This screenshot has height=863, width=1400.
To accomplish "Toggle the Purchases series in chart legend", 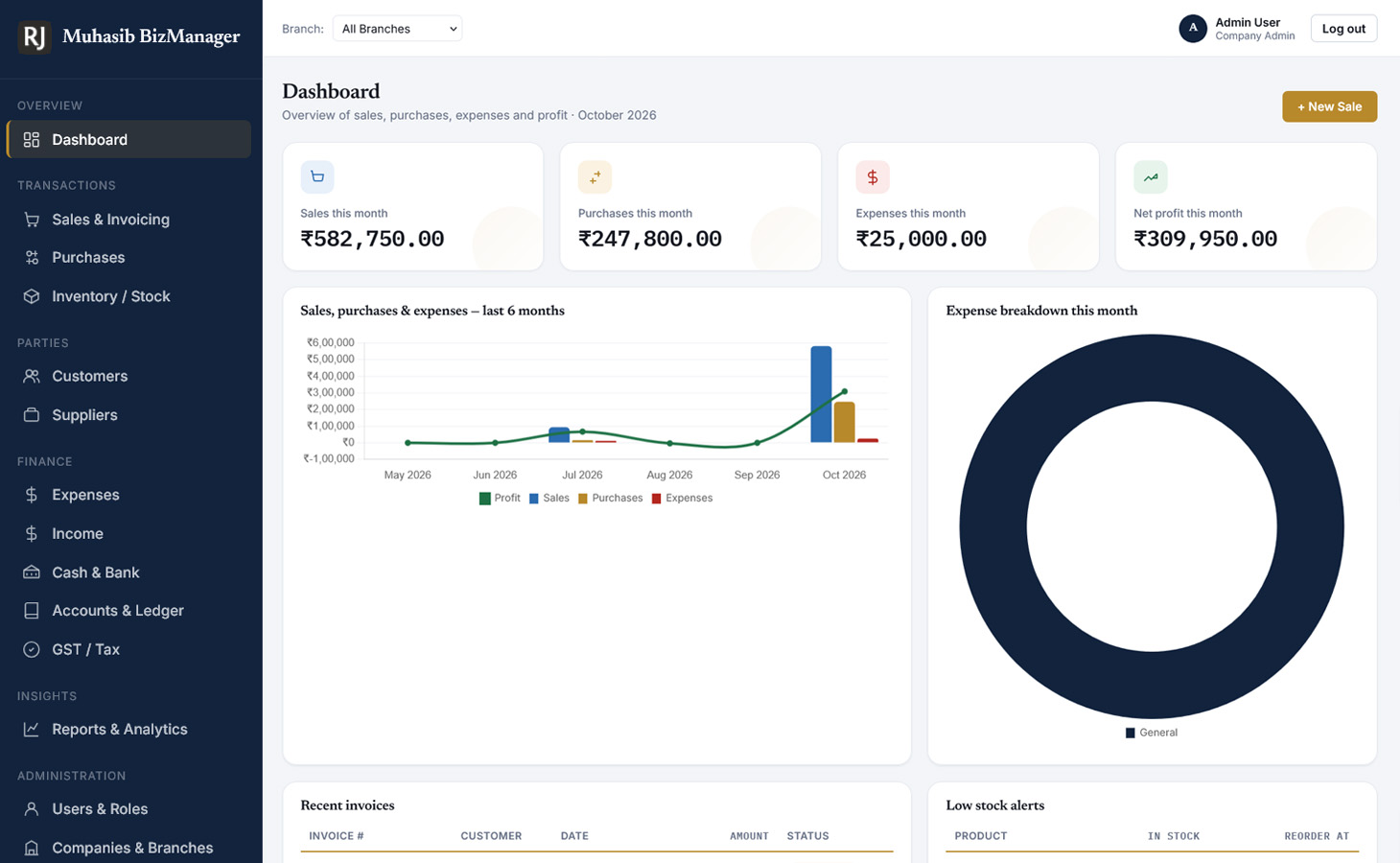I will click(x=611, y=499).
